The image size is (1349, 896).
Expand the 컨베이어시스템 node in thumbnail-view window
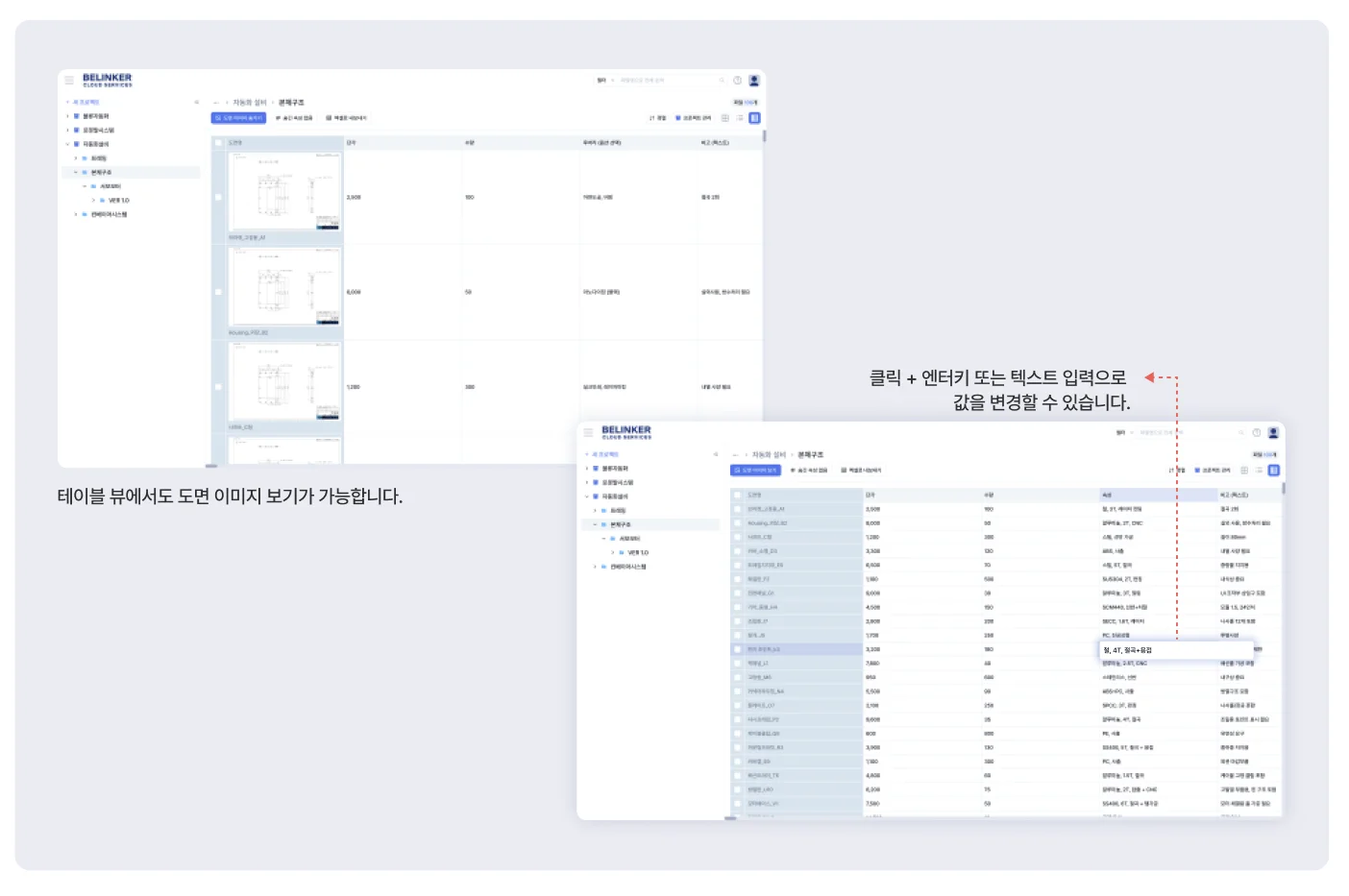click(76, 215)
